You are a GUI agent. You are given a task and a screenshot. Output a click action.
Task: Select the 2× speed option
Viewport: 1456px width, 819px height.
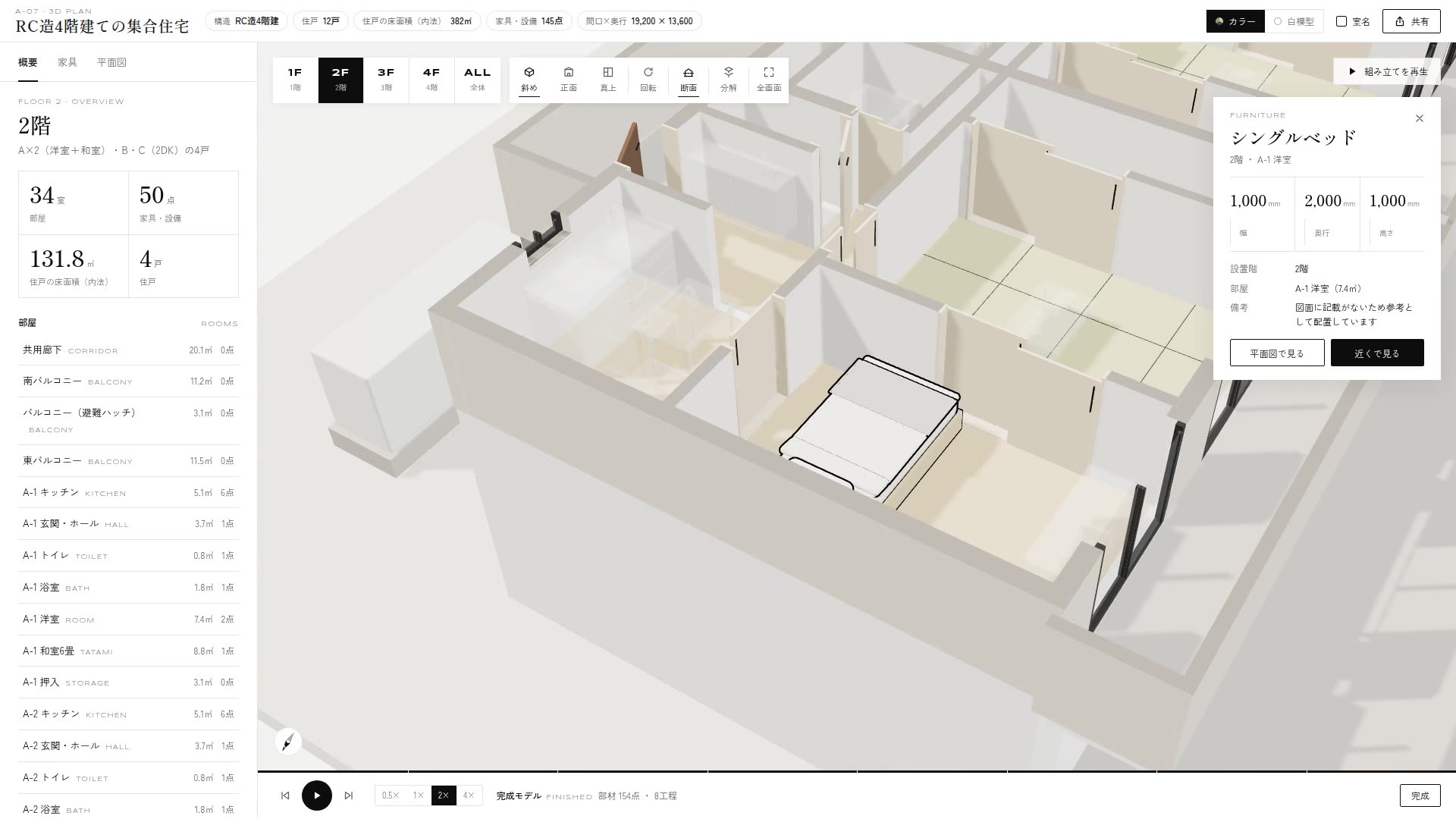[444, 795]
